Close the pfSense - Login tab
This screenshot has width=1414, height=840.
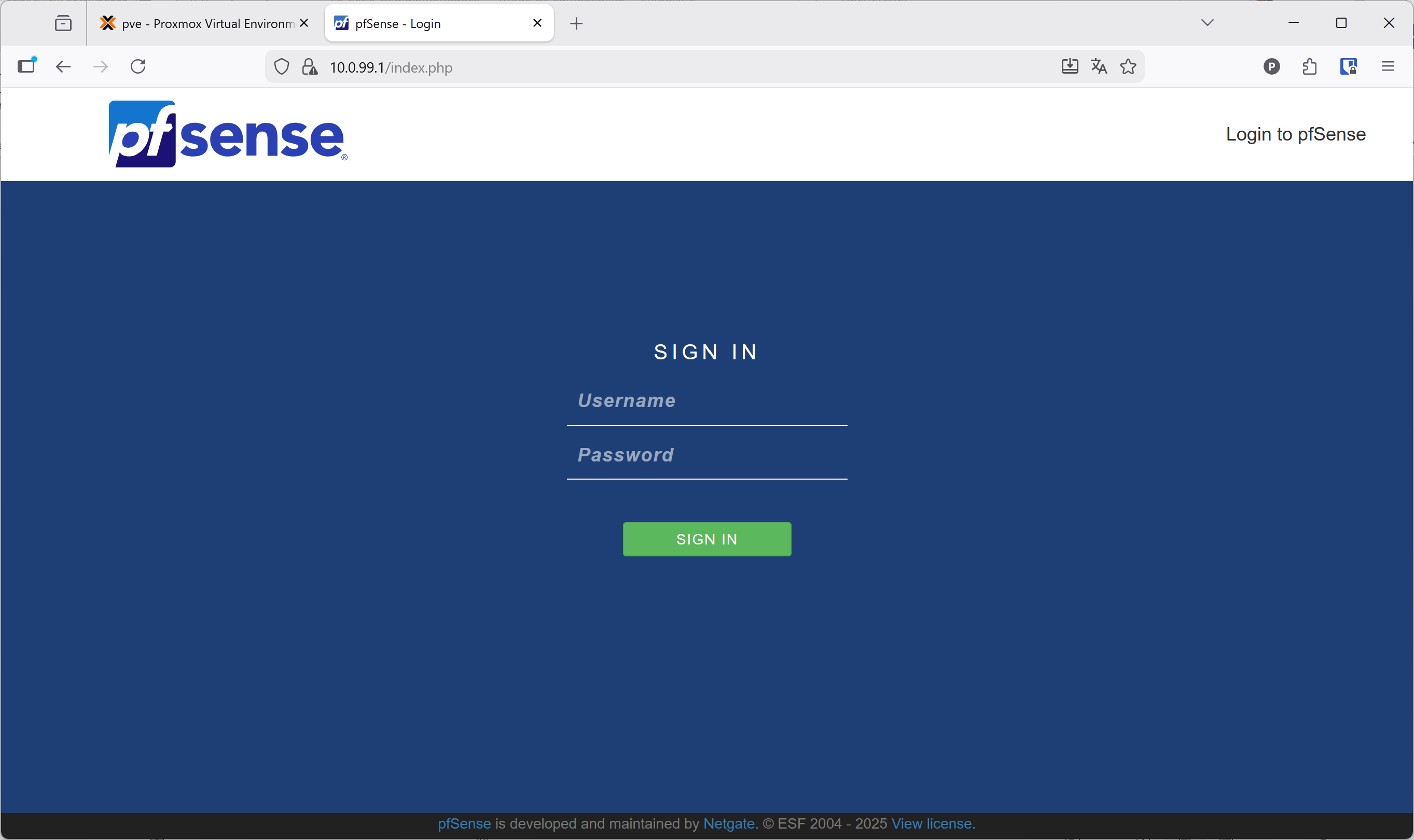(537, 23)
